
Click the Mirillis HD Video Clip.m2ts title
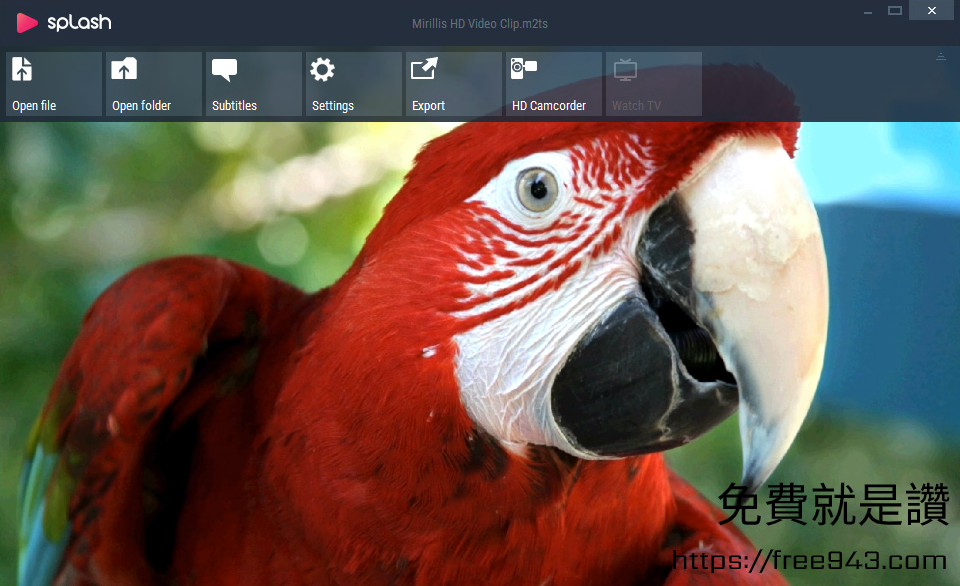pos(480,24)
